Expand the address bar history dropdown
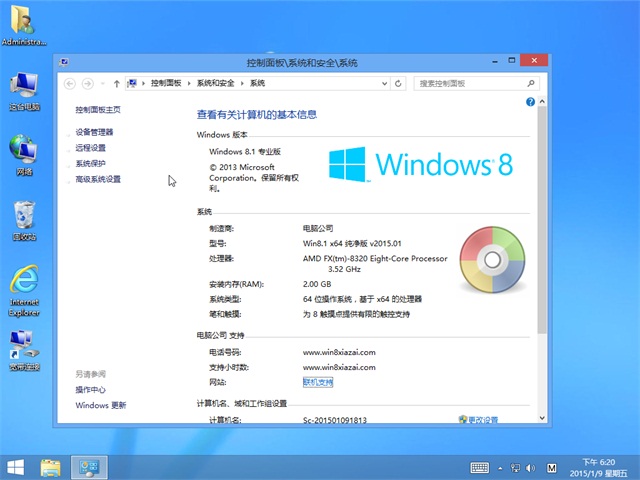Viewport: 640px width, 480px height. pyautogui.click(x=384, y=84)
